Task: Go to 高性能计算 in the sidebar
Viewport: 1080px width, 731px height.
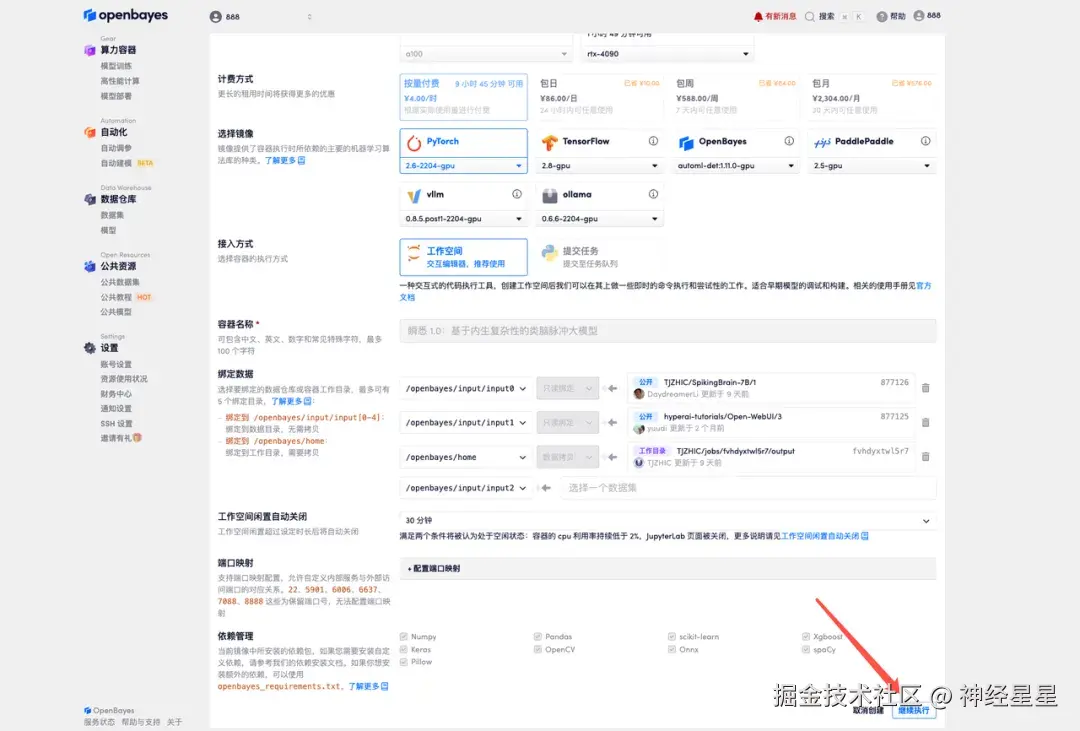Action: tap(120, 81)
